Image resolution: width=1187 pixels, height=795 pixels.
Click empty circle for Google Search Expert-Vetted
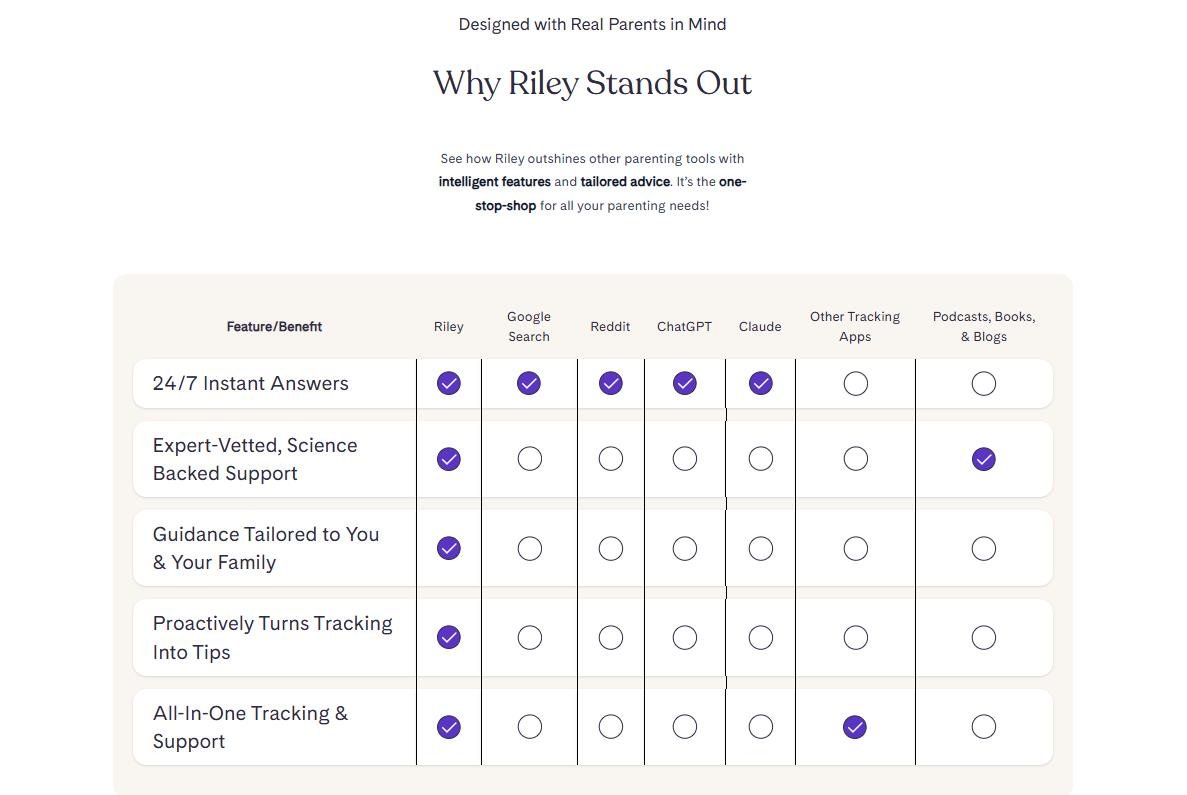point(529,459)
